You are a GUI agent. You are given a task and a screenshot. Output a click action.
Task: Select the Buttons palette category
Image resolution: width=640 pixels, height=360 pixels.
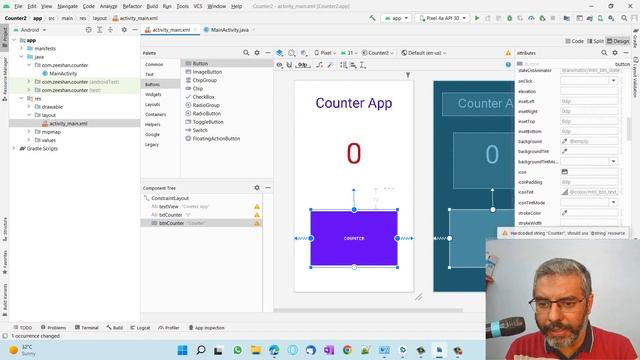pyautogui.click(x=152, y=84)
